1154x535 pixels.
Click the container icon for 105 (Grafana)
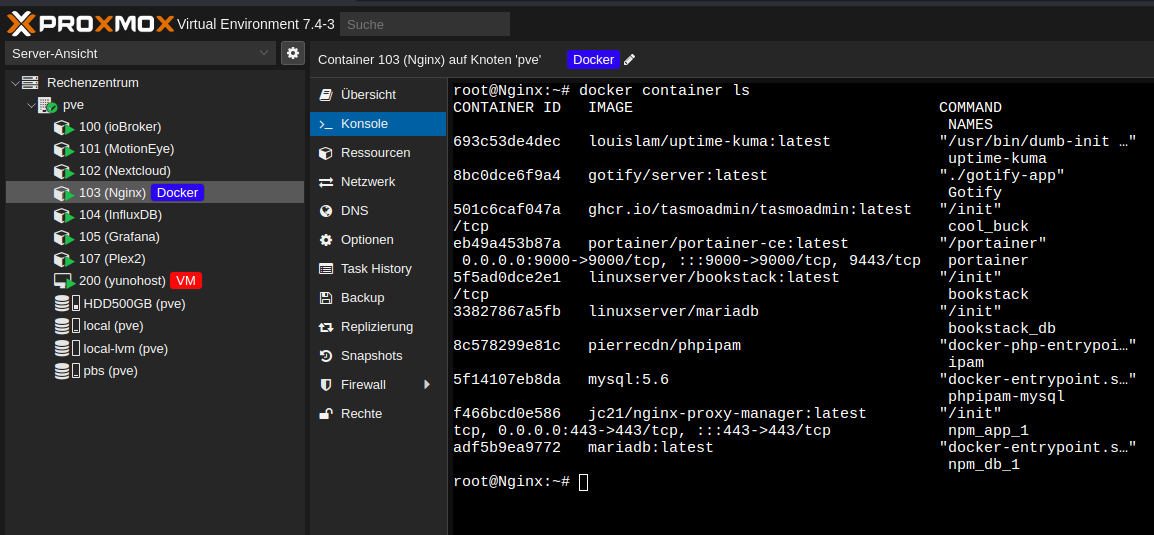click(x=65, y=237)
